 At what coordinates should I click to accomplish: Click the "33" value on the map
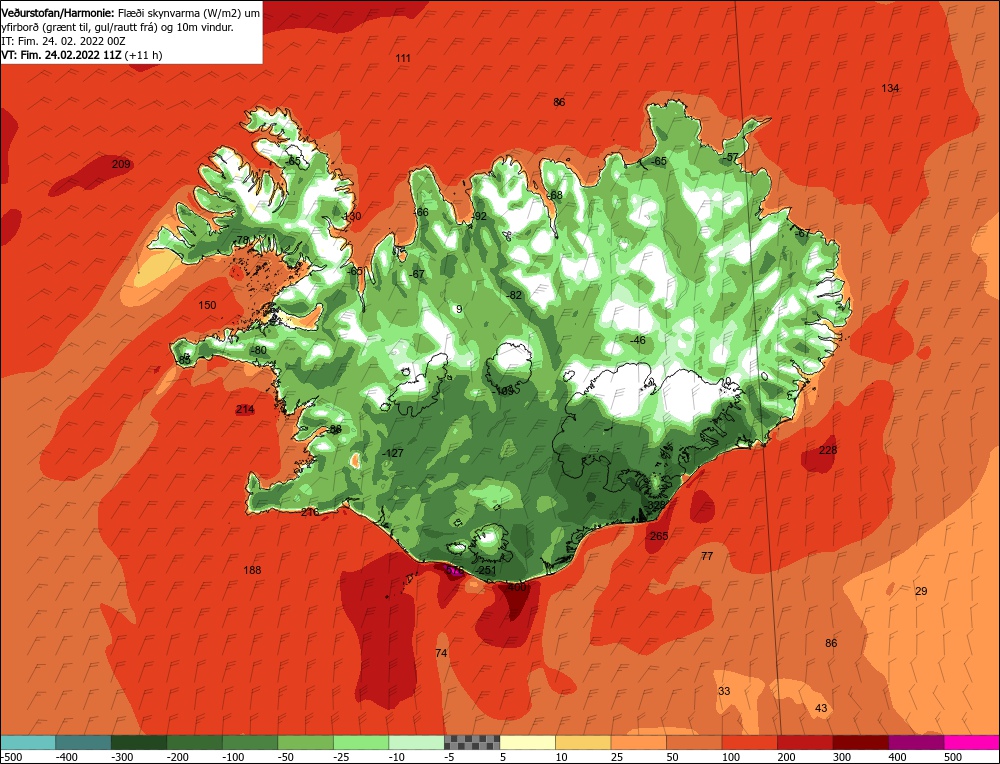[x=724, y=691]
